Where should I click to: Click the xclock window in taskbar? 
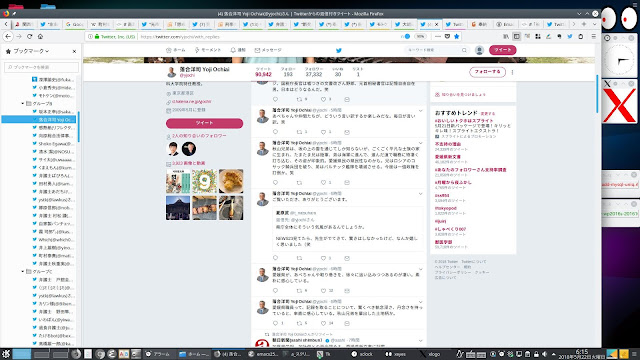click(x=362, y=354)
